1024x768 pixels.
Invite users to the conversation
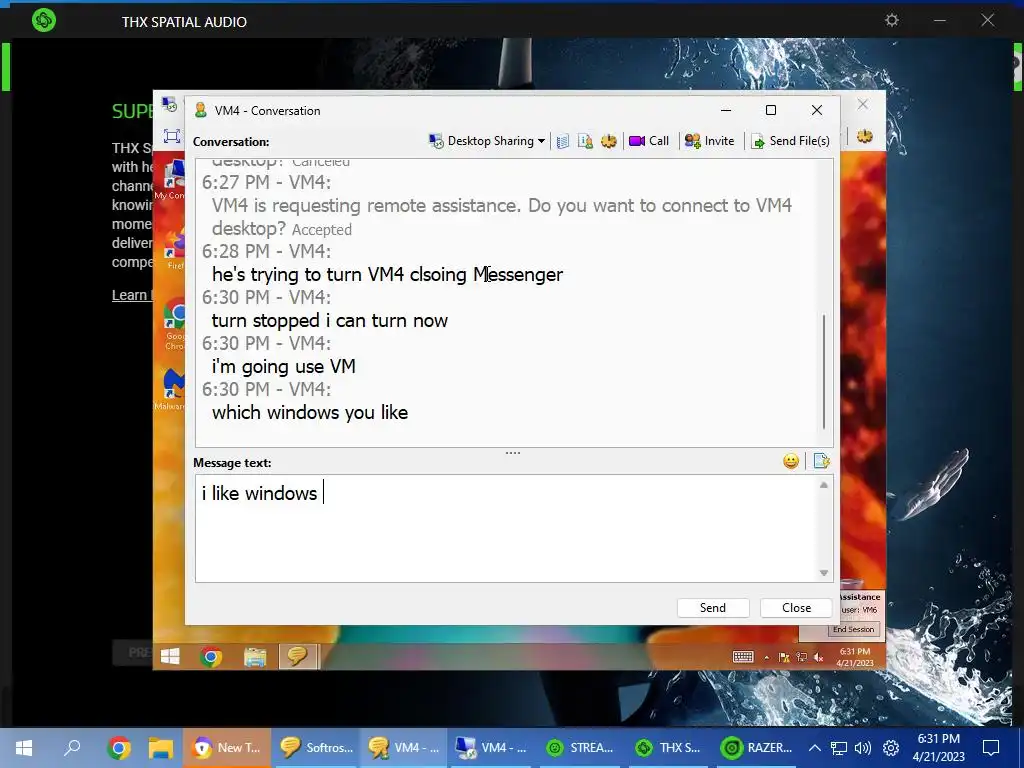point(709,141)
